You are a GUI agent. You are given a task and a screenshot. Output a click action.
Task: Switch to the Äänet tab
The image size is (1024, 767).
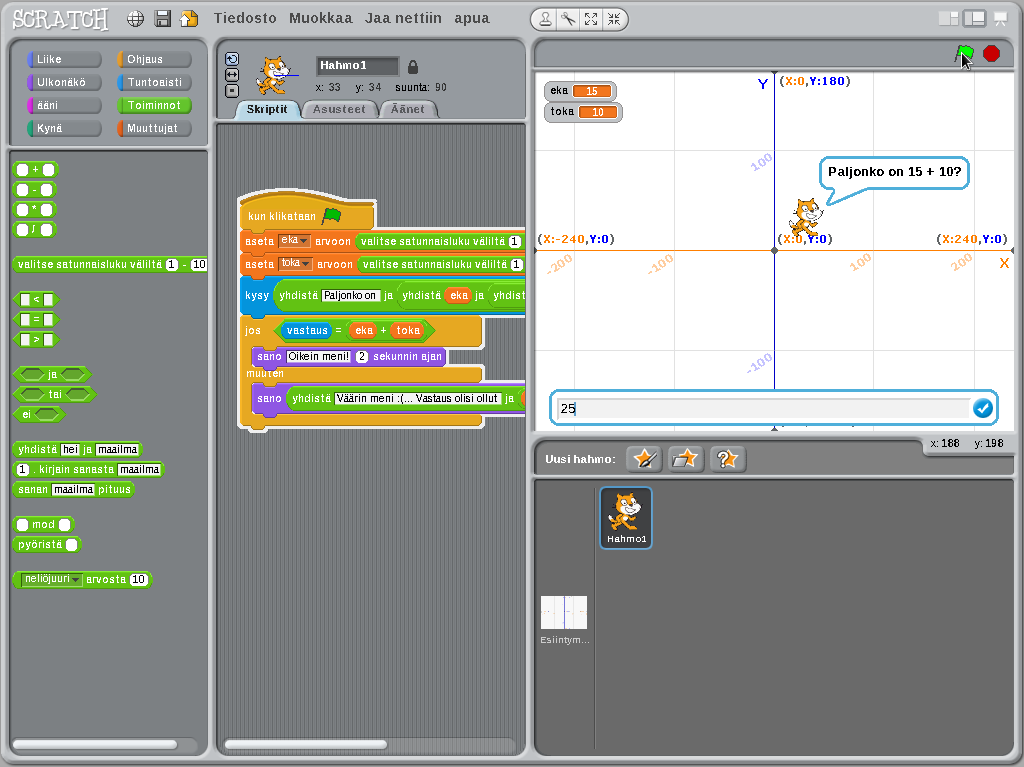408,109
